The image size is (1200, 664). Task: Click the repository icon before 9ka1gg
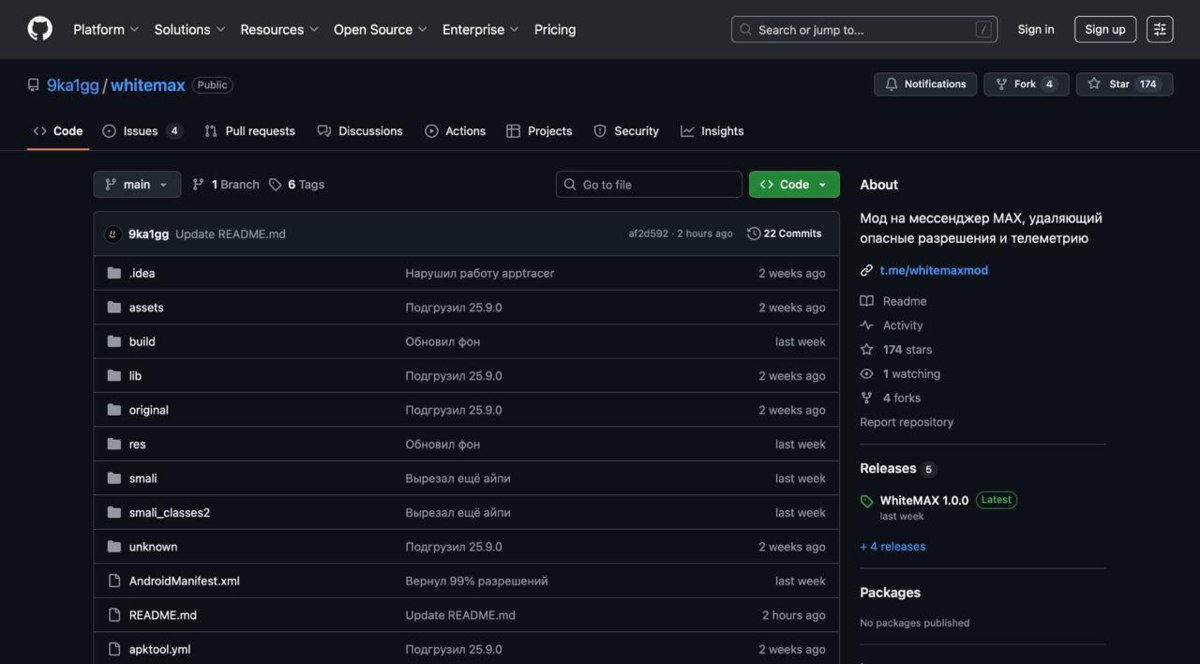34,85
